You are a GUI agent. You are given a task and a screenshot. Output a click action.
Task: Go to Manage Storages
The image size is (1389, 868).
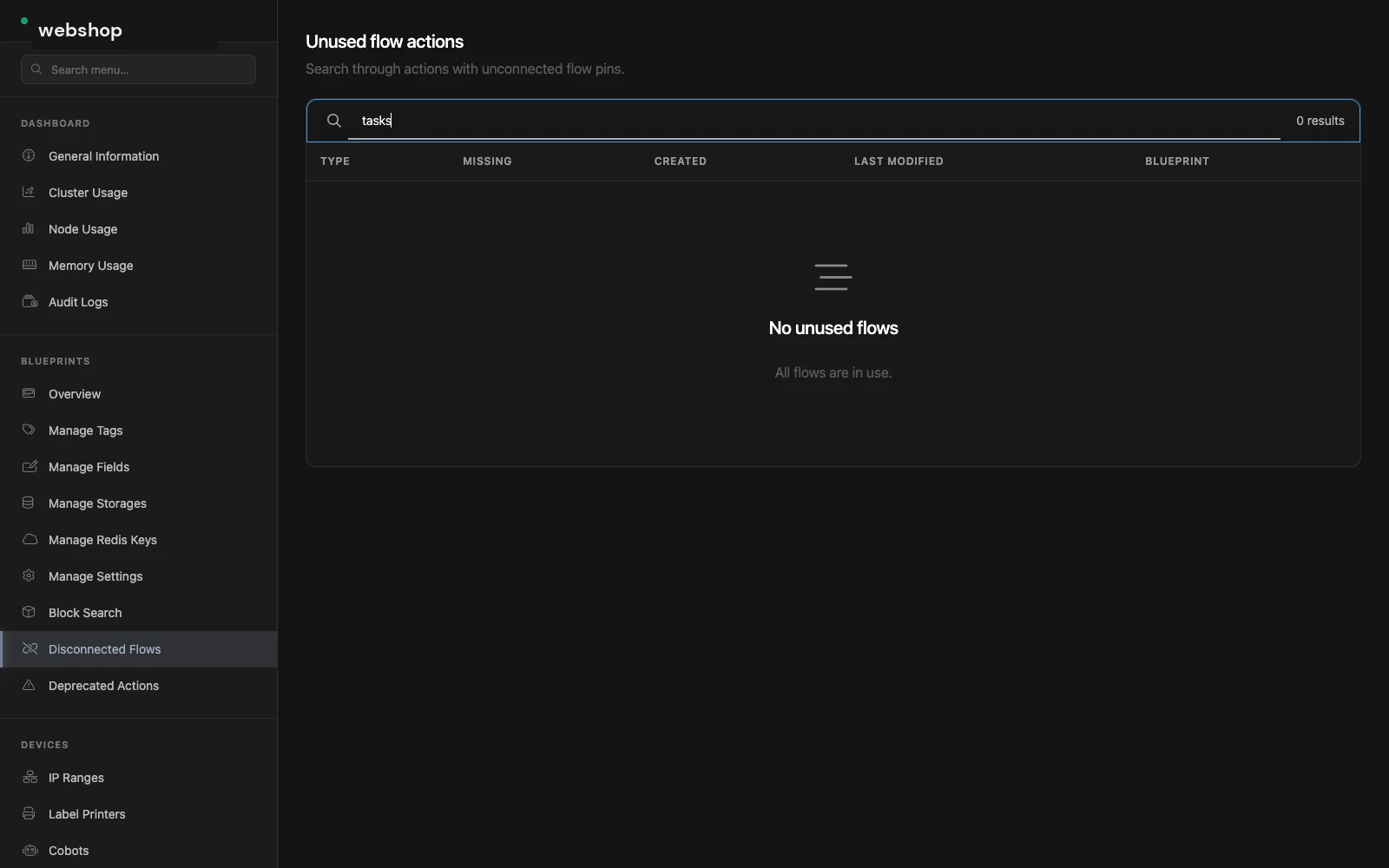click(139, 503)
